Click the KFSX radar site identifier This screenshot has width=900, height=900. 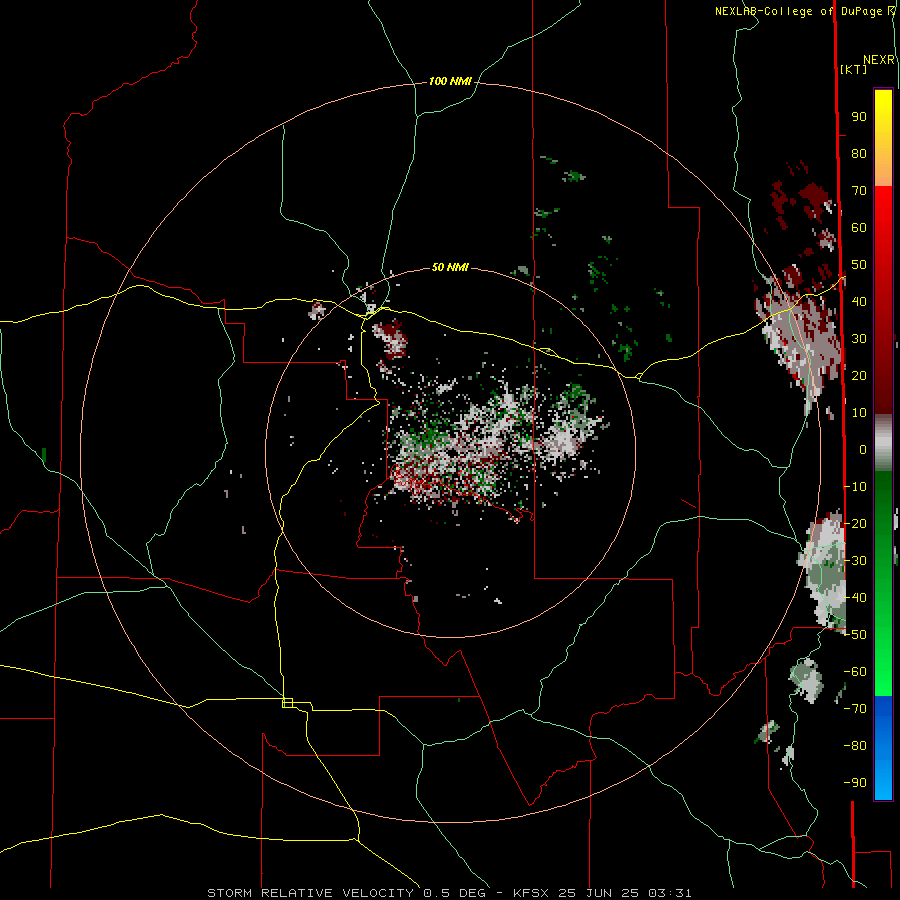click(x=531, y=893)
